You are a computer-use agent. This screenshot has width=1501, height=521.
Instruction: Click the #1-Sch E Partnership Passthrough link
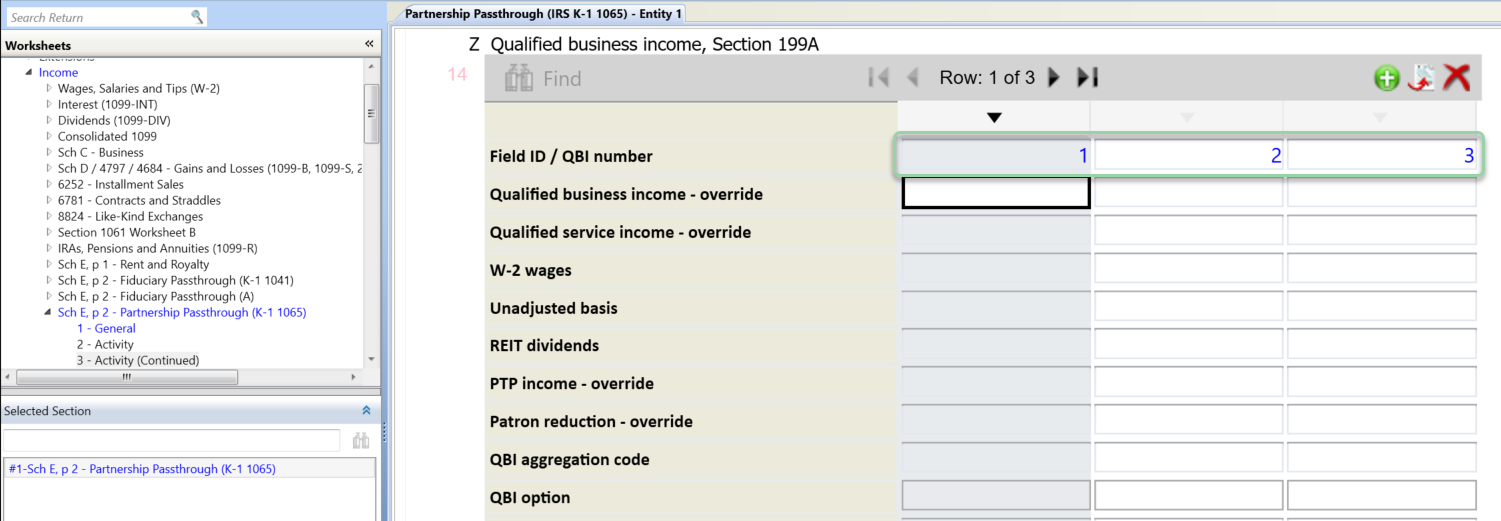(x=142, y=469)
